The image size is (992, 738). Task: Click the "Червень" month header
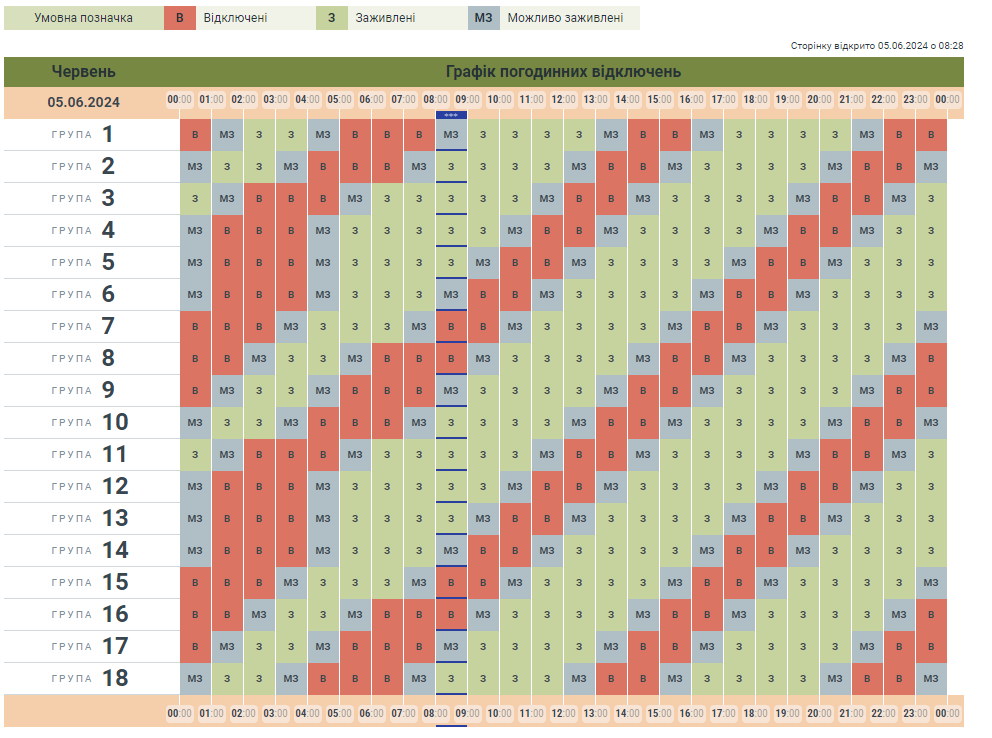point(84,72)
